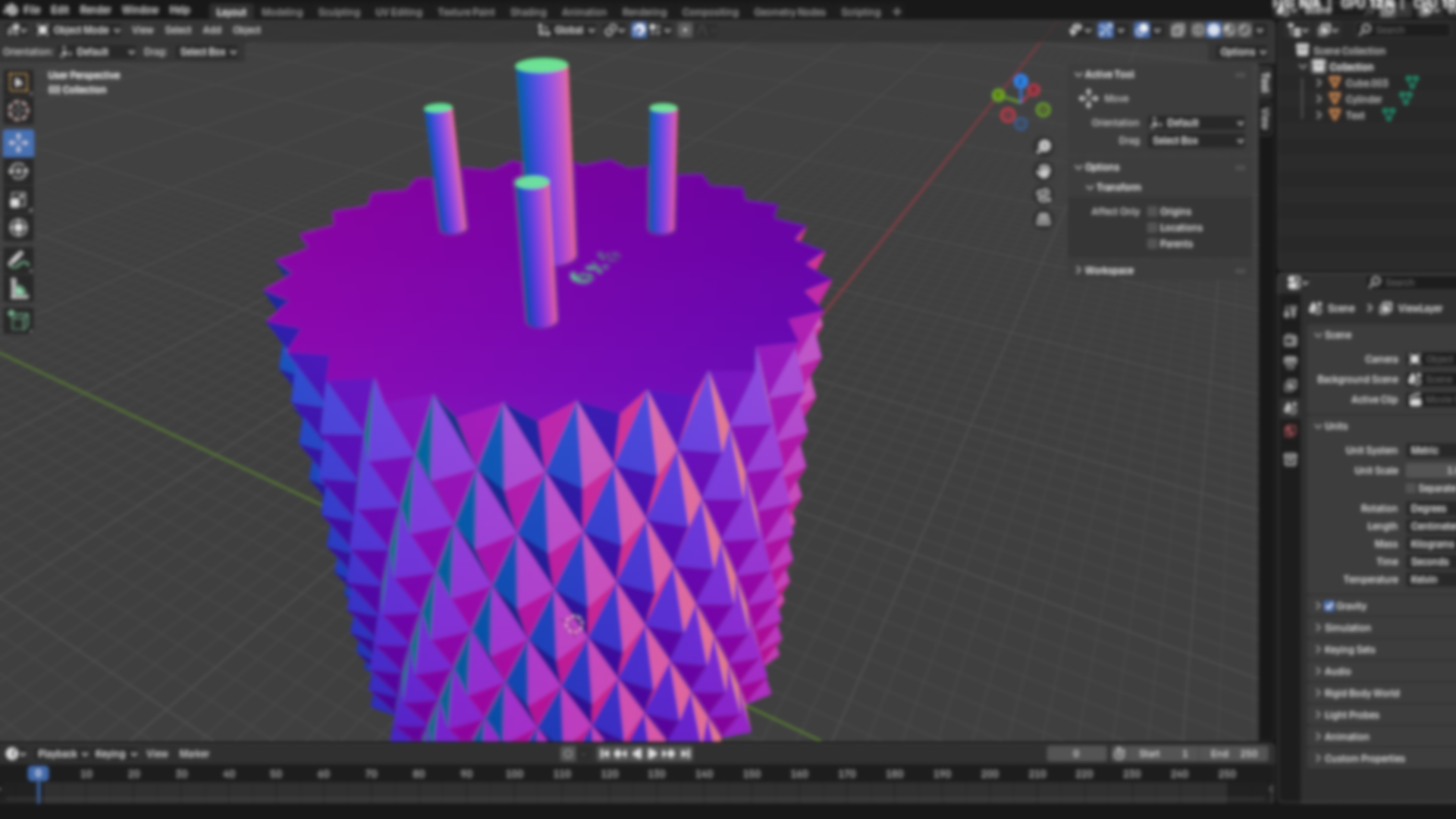Select the Scale tool
Viewport: 1456px width, 819px height.
tap(19, 200)
